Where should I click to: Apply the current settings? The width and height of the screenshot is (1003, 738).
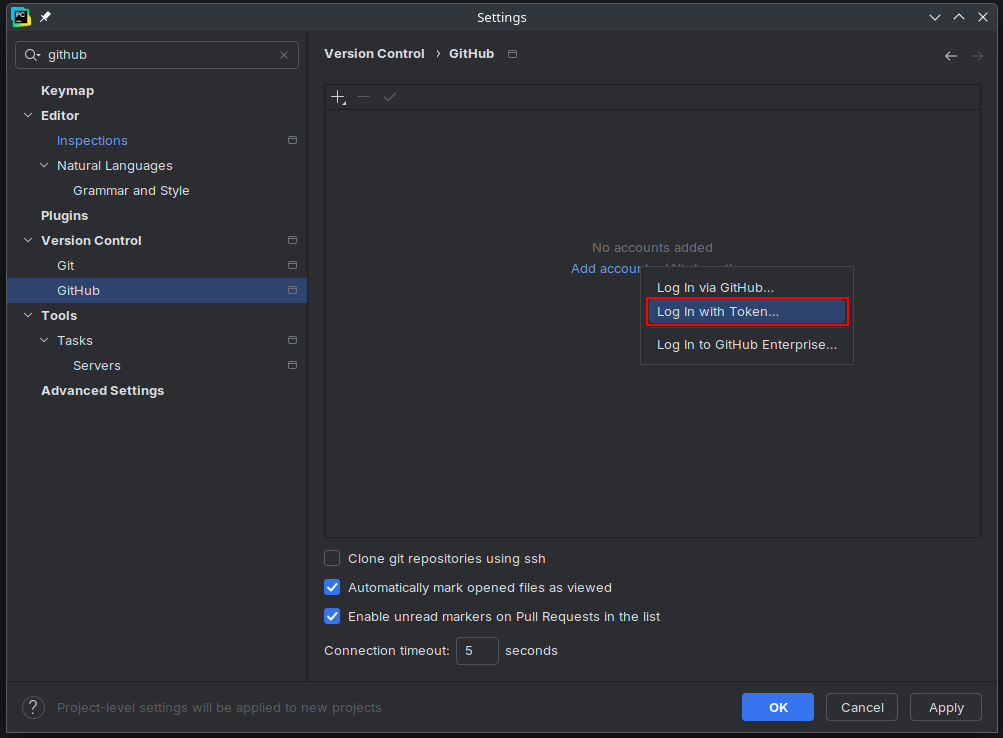(944, 707)
